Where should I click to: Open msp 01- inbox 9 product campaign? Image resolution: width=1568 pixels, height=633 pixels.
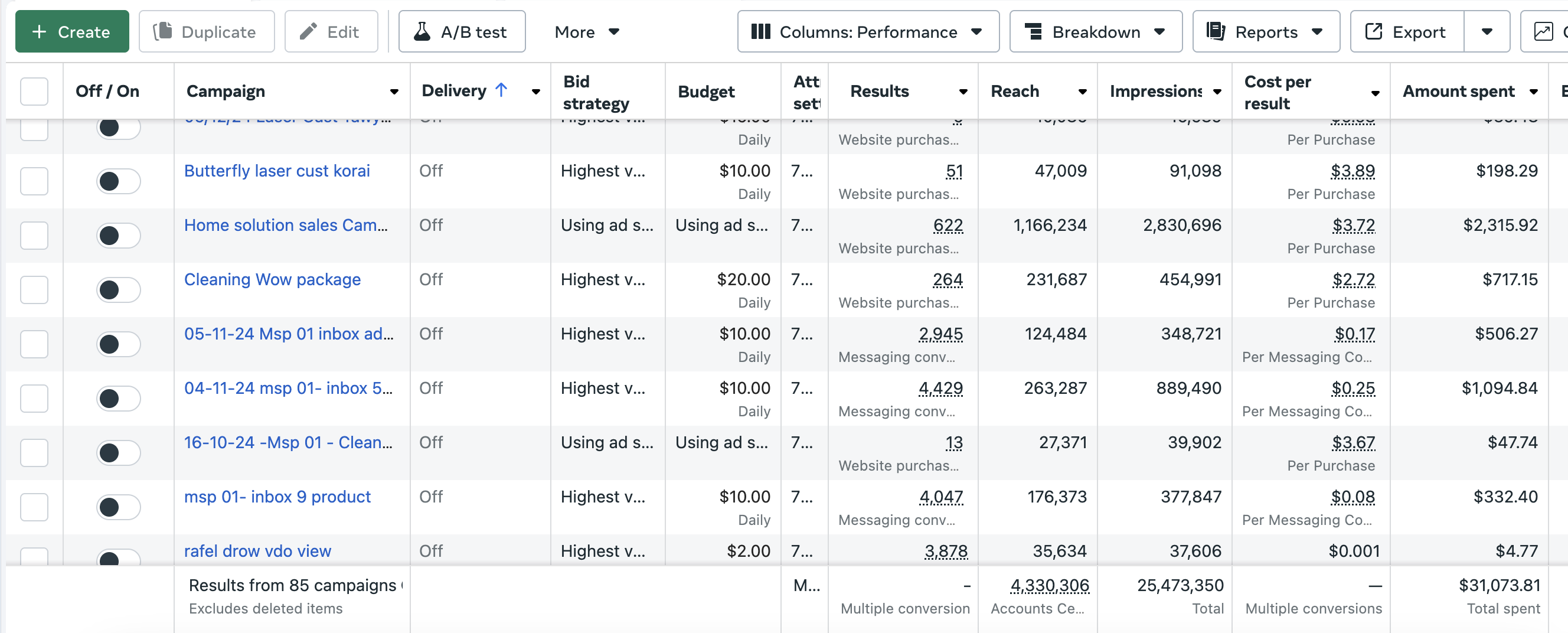[277, 497]
